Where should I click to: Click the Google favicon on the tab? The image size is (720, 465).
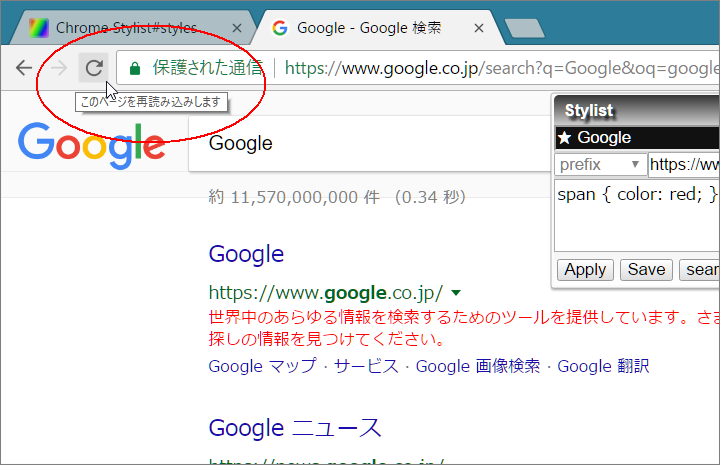click(280, 28)
